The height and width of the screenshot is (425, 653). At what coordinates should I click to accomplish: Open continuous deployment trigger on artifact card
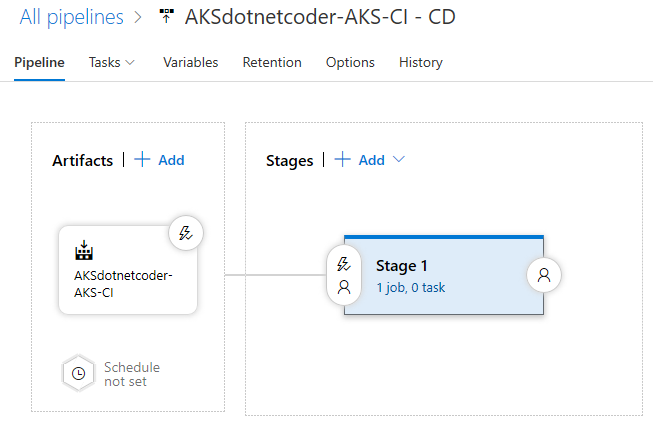(186, 233)
